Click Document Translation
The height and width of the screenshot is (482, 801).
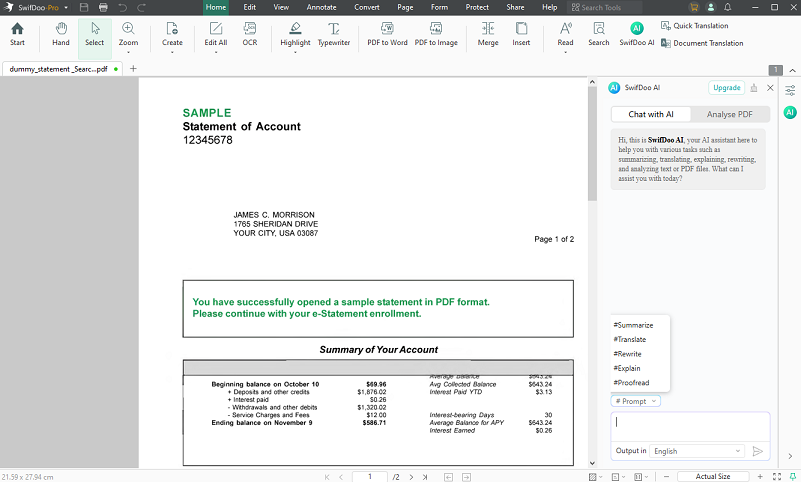pyautogui.click(x=702, y=43)
